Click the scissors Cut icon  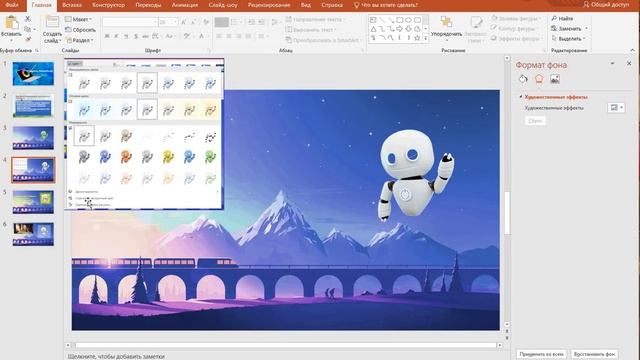pos(28,19)
